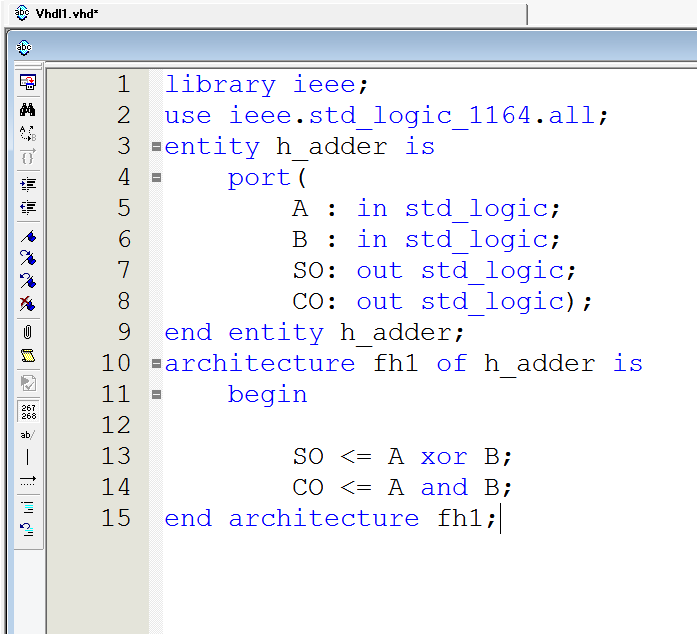Click the 'use' keyword on line 2

pos(188,116)
